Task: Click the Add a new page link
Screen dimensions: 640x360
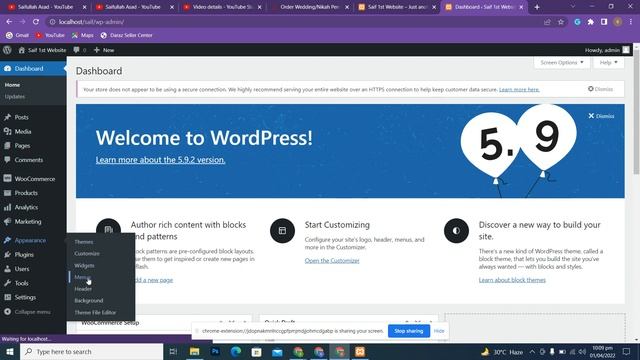Action: [x=153, y=280]
